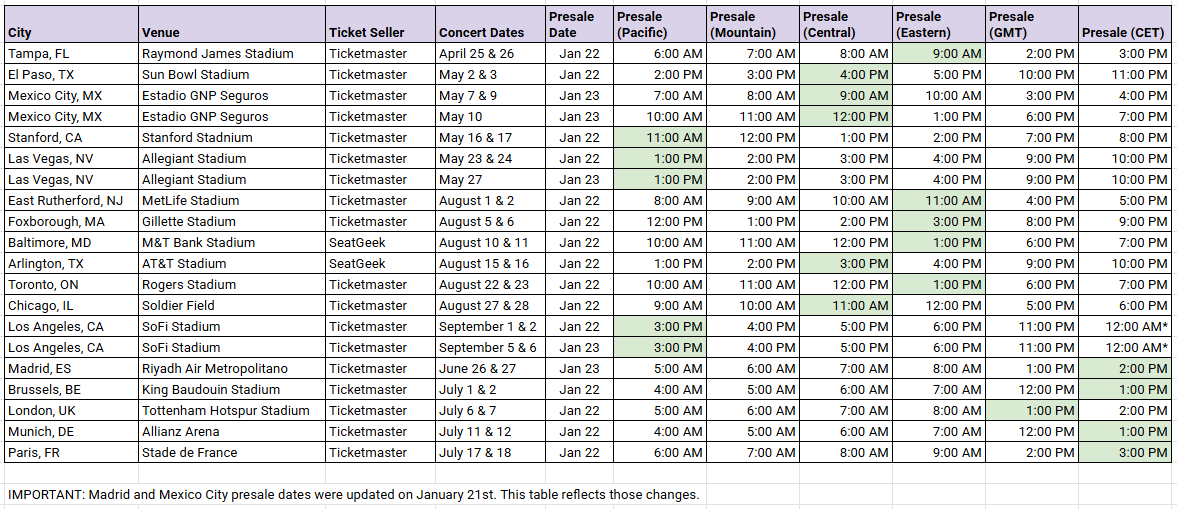Select the Ticket Seller column header

tap(381, 24)
